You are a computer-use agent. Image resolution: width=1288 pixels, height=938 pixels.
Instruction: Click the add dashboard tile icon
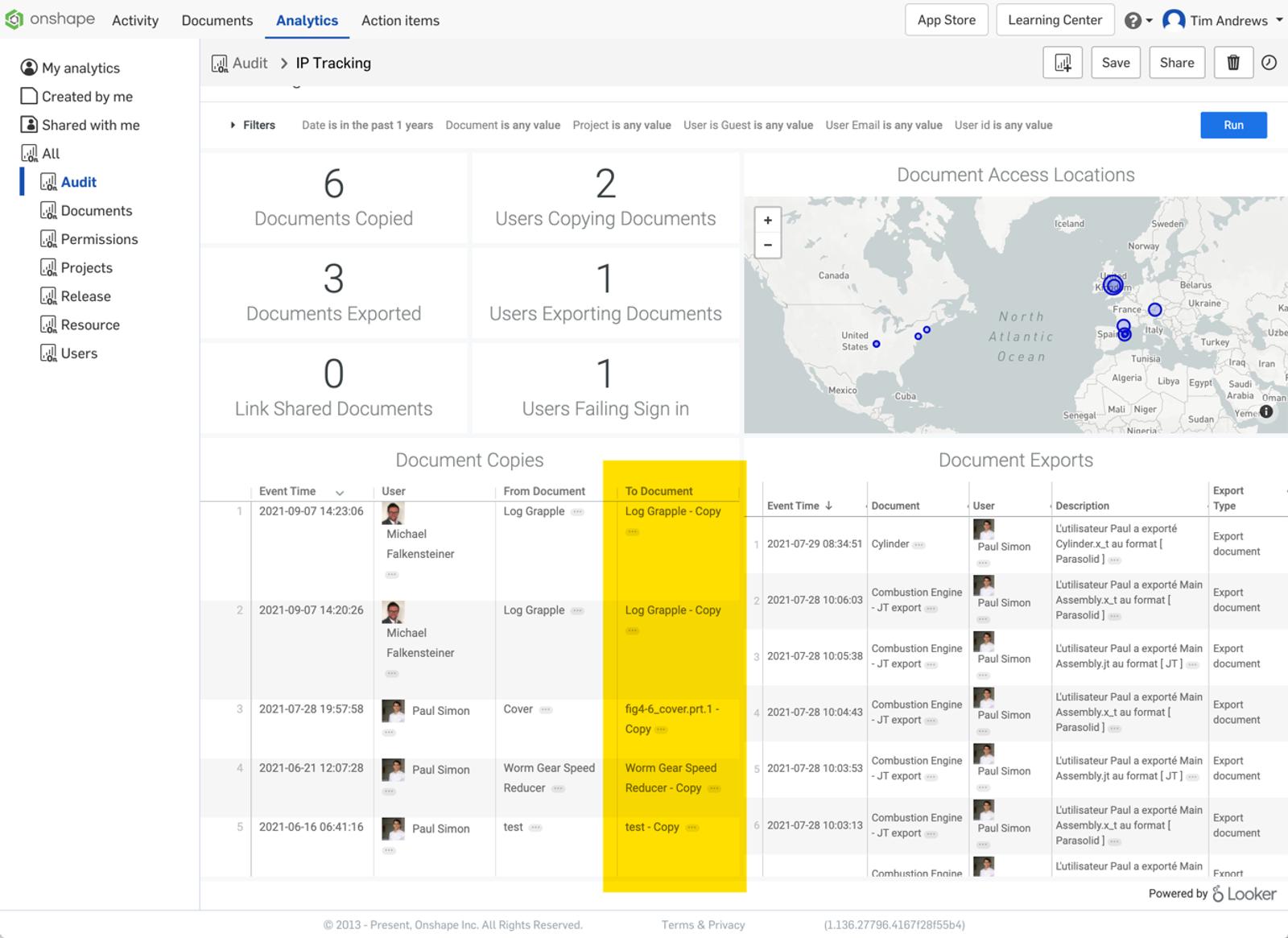click(1063, 63)
